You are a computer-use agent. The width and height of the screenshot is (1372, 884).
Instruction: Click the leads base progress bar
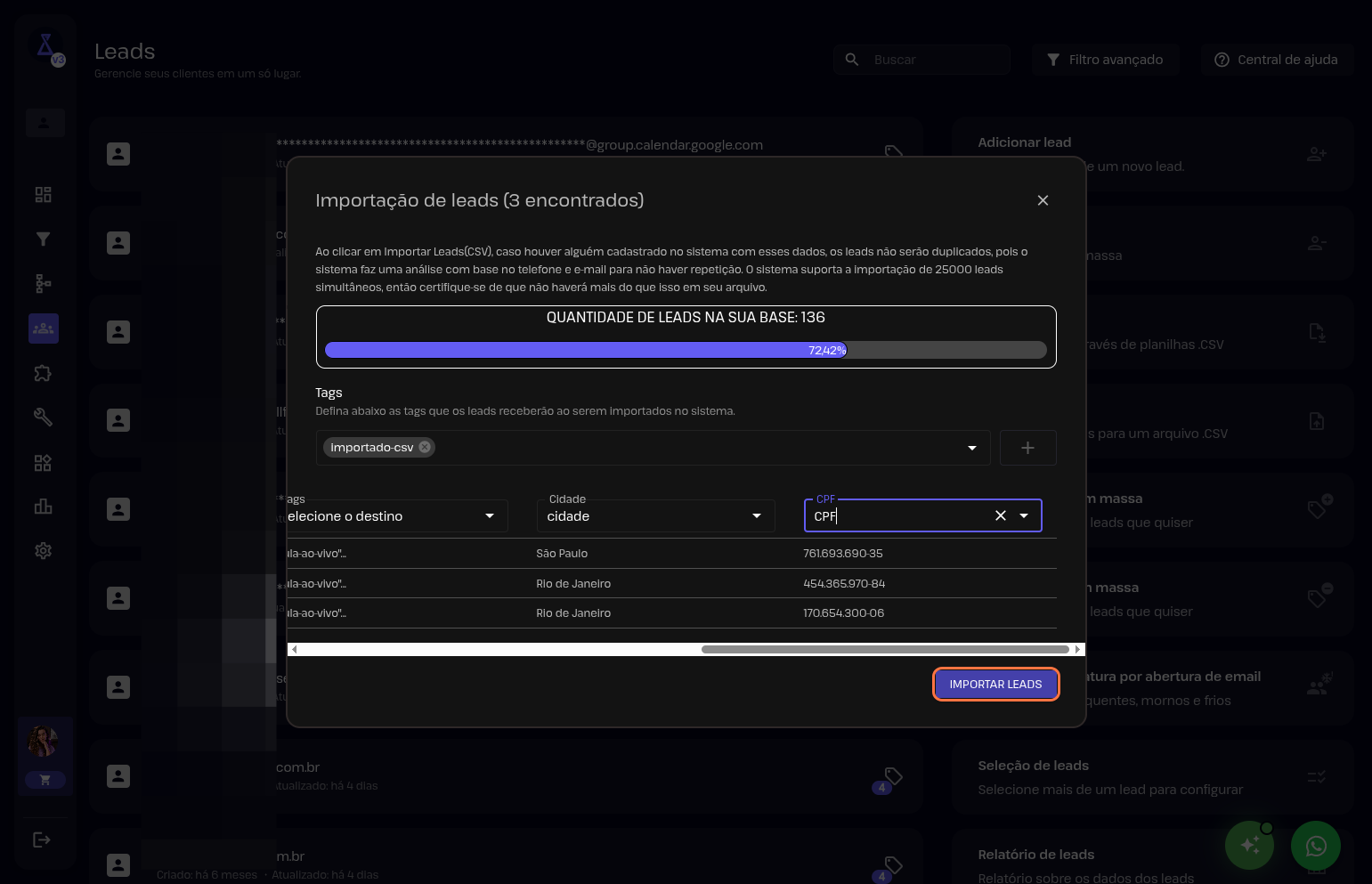tap(686, 350)
